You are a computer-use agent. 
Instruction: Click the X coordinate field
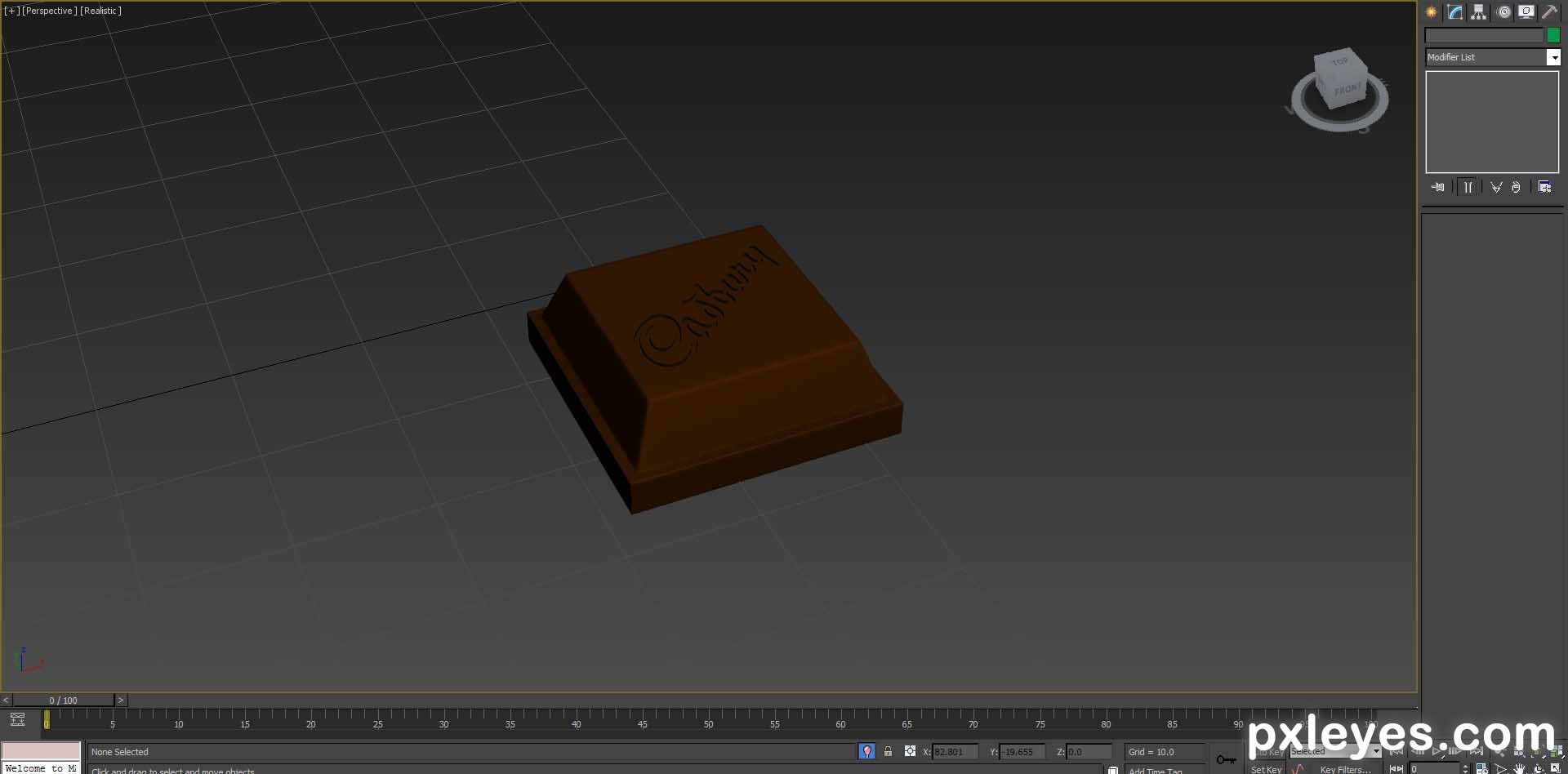955,752
